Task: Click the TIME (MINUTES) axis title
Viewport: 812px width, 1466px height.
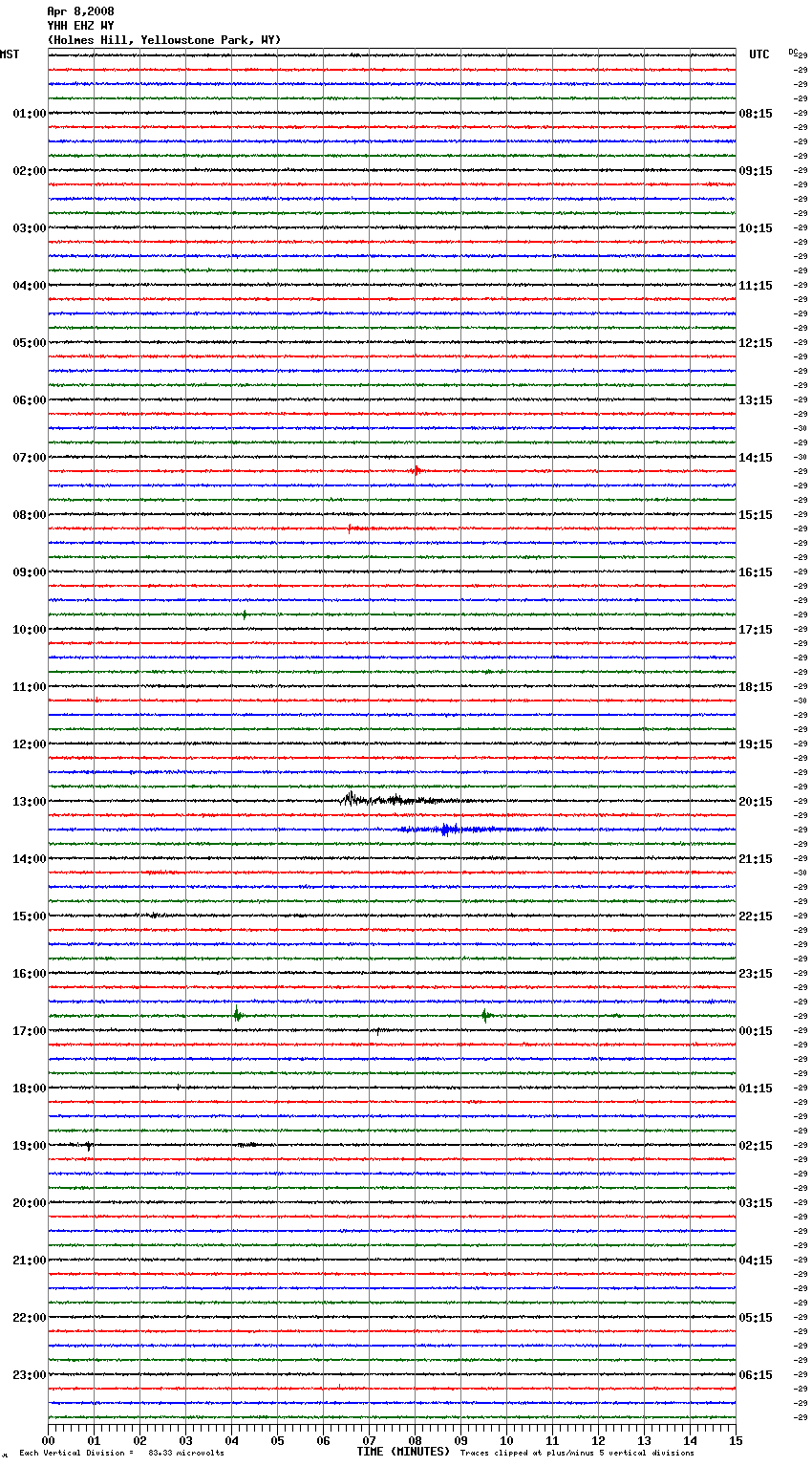Action: 403,1452
